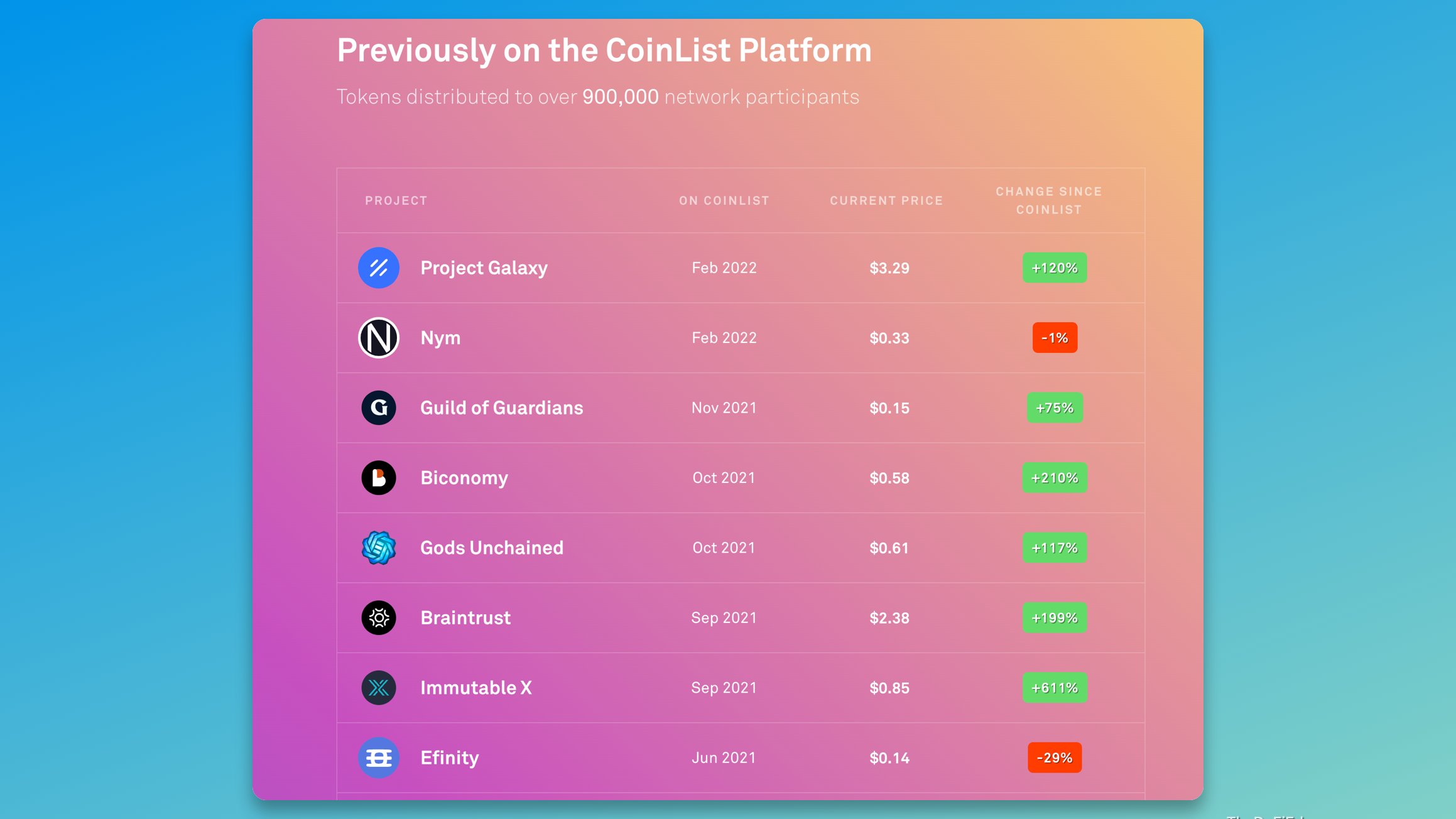1456x819 pixels.
Task: Open the Immutable X project name
Action: pos(476,688)
